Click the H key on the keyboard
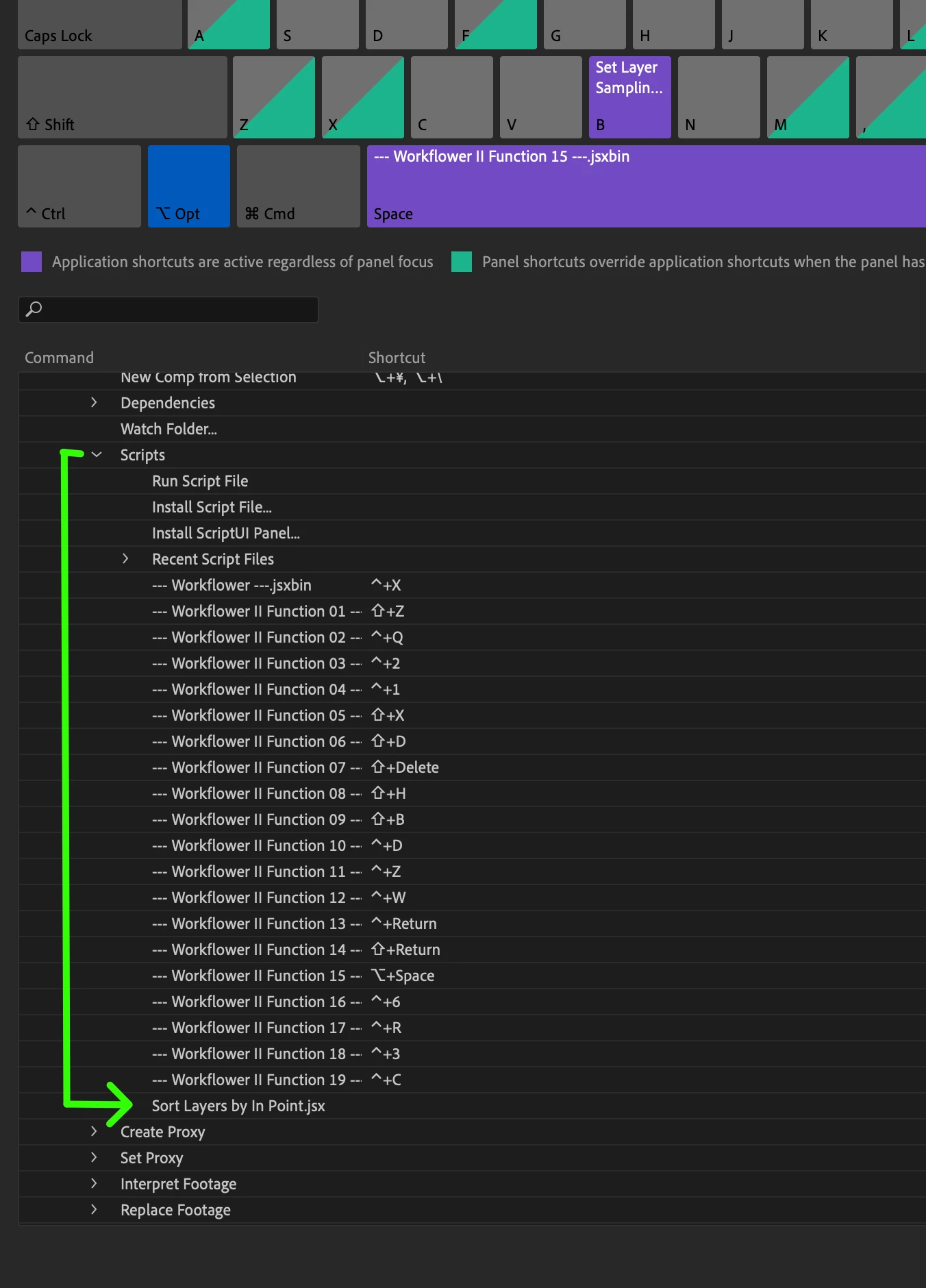This screenshot has width=926, height=1288. pyautogui.click(x=674, y=25)
